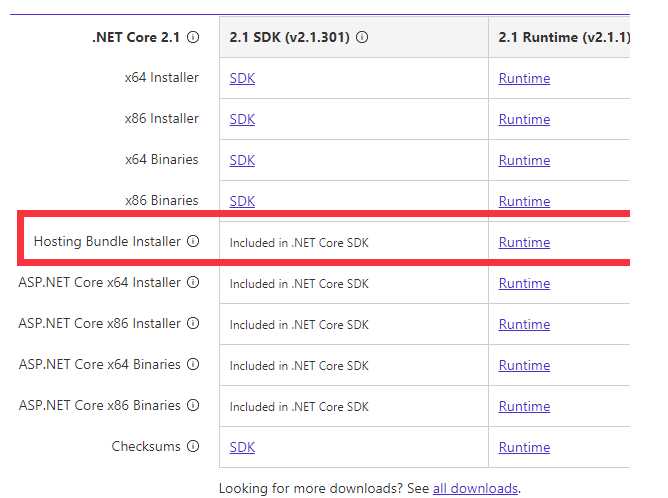Download ASP.NET Core x64 Binaries Runtime
Viewport: 668px width, 498px height.
[524, 365]
